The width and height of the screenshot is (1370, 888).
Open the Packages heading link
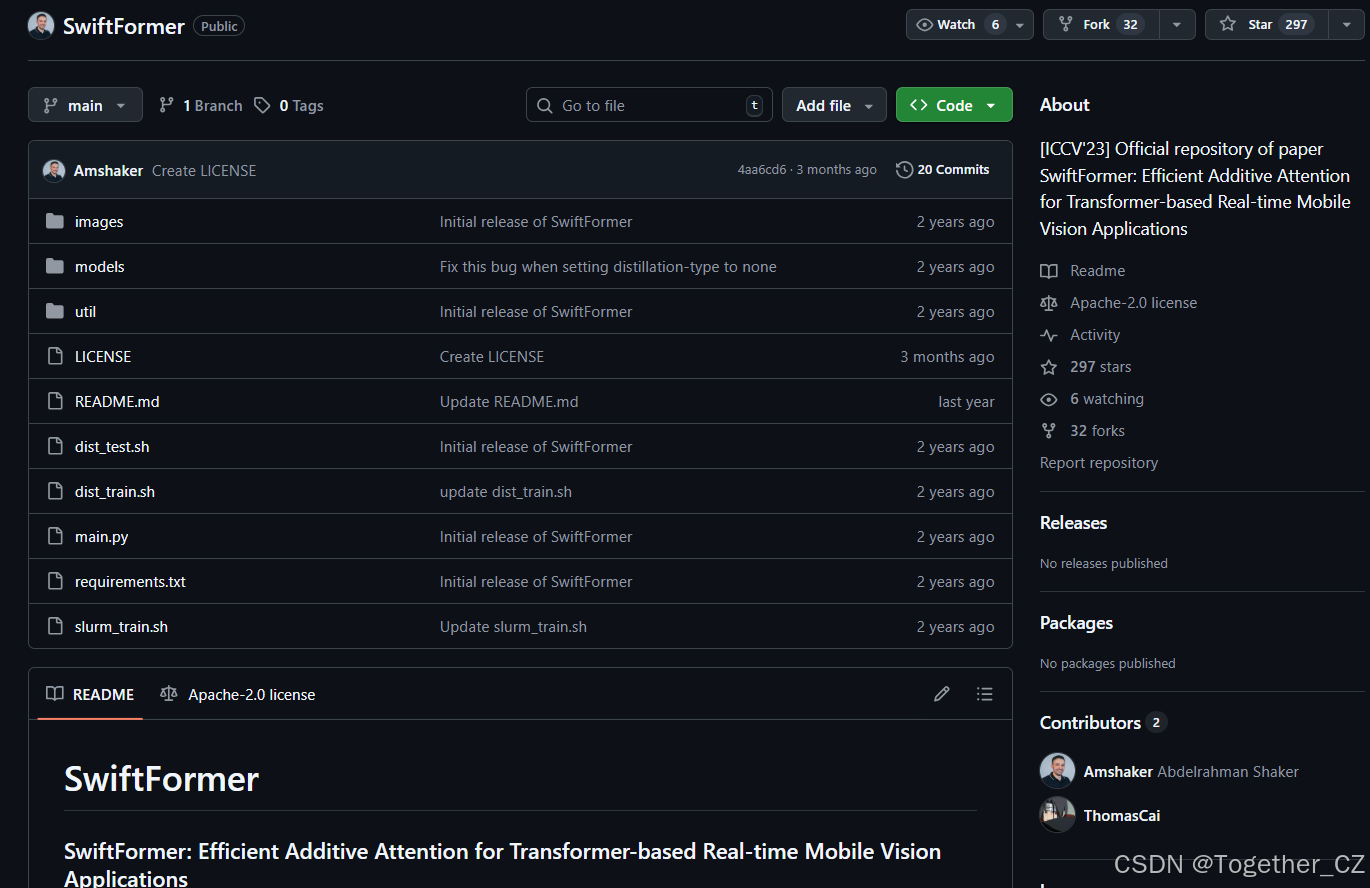click(1076, 623)
